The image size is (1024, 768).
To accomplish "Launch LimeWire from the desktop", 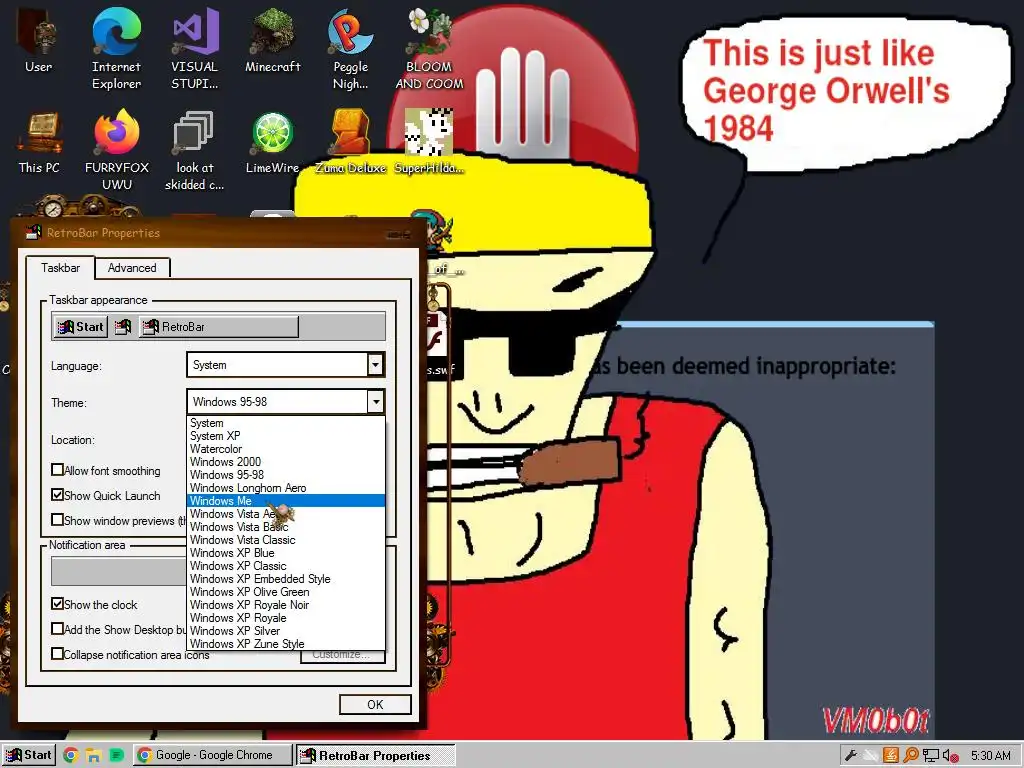I will (272, 142).
